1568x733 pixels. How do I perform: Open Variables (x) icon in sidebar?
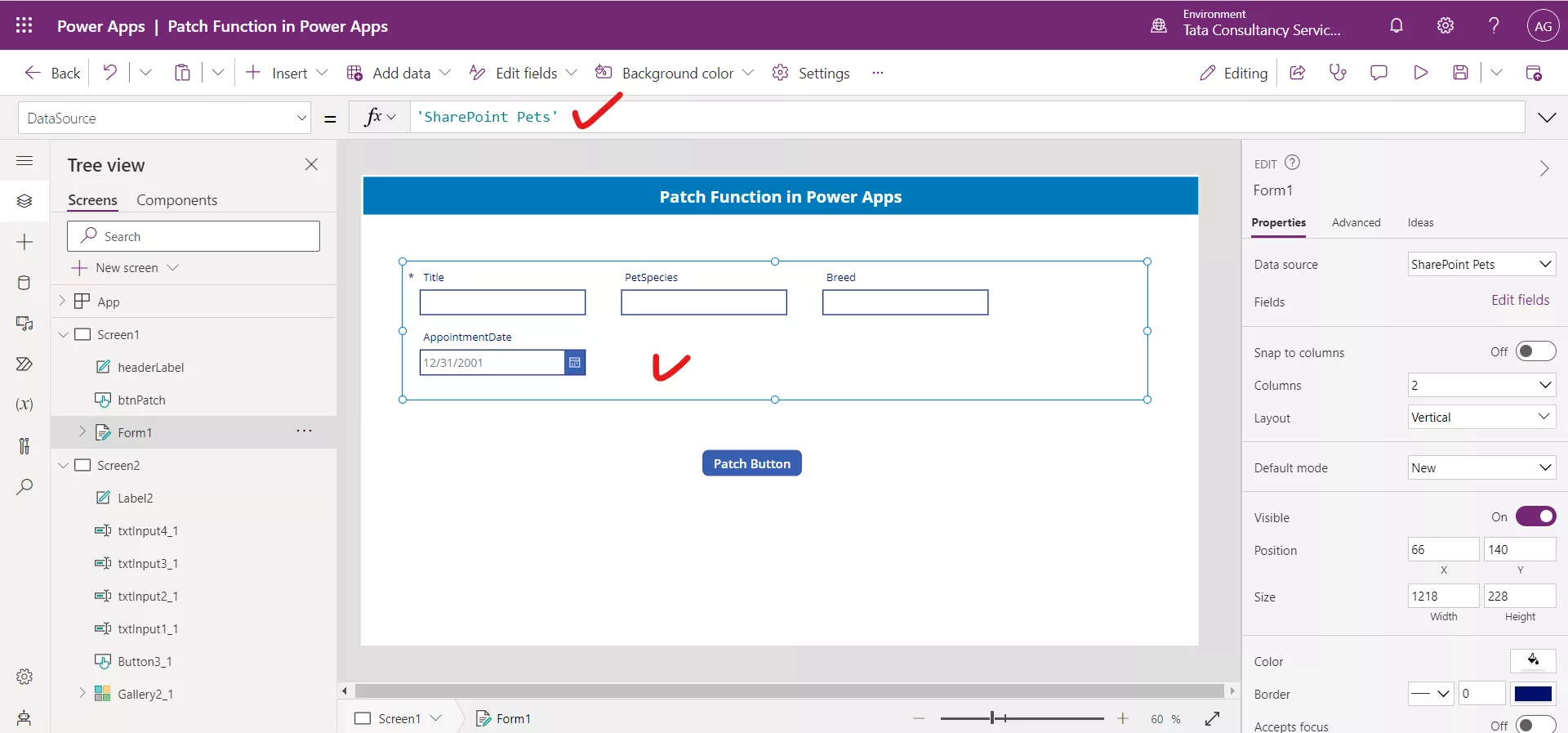pyautogui.click(x=24, y=404)
